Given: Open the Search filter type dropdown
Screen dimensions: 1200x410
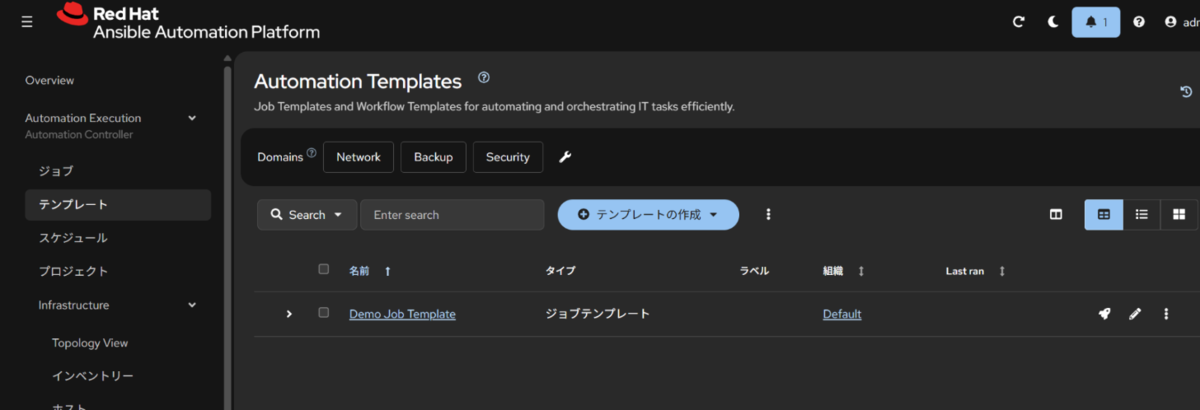Looking at the screenshot, I should tap(307, 215).
